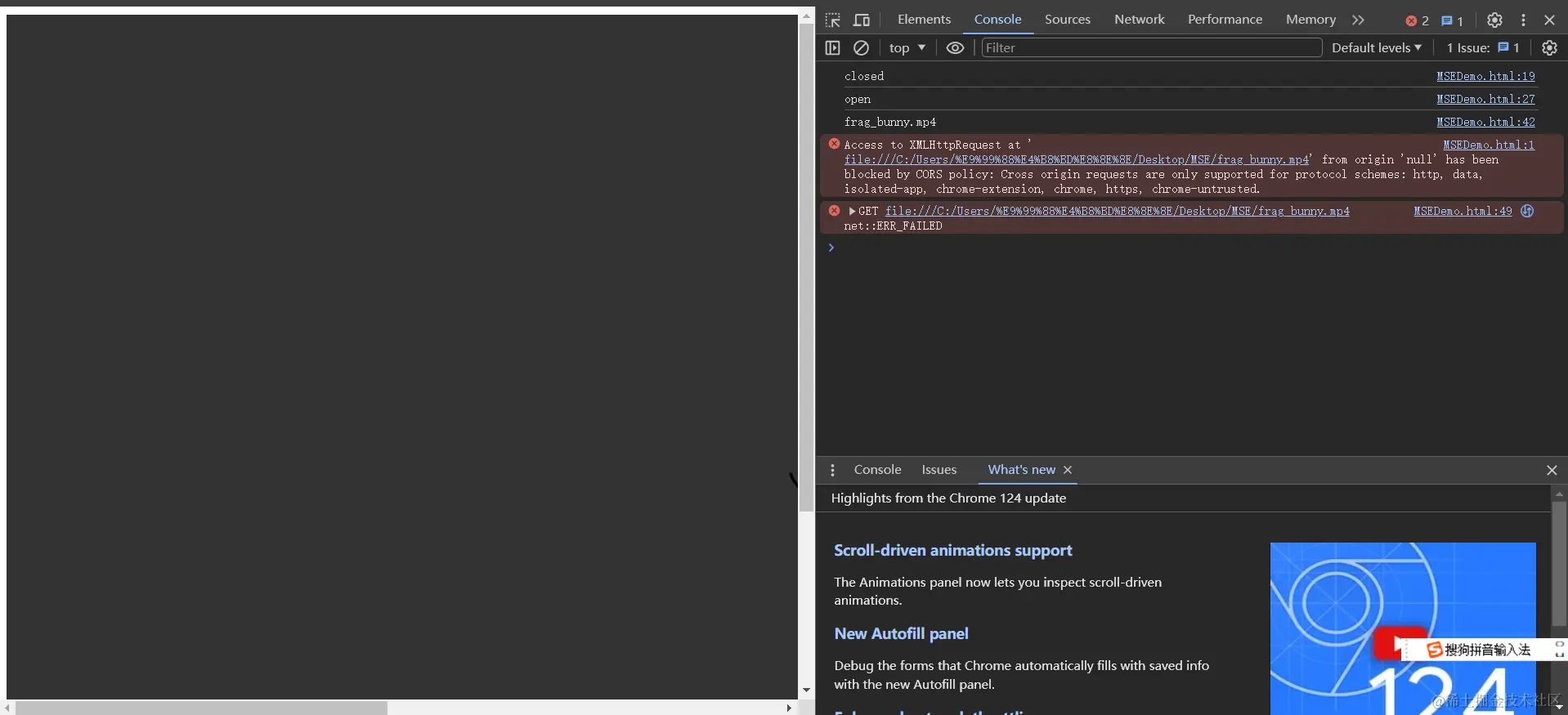1568x715 pixels.
Task: Click the 'closed' console log message
Action: pos(864,76)
